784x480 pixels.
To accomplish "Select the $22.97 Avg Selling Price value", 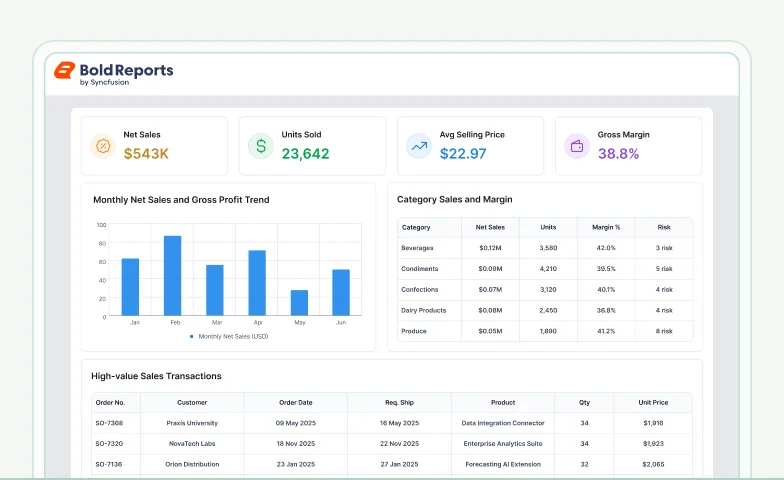I will (x=463, y=154).
